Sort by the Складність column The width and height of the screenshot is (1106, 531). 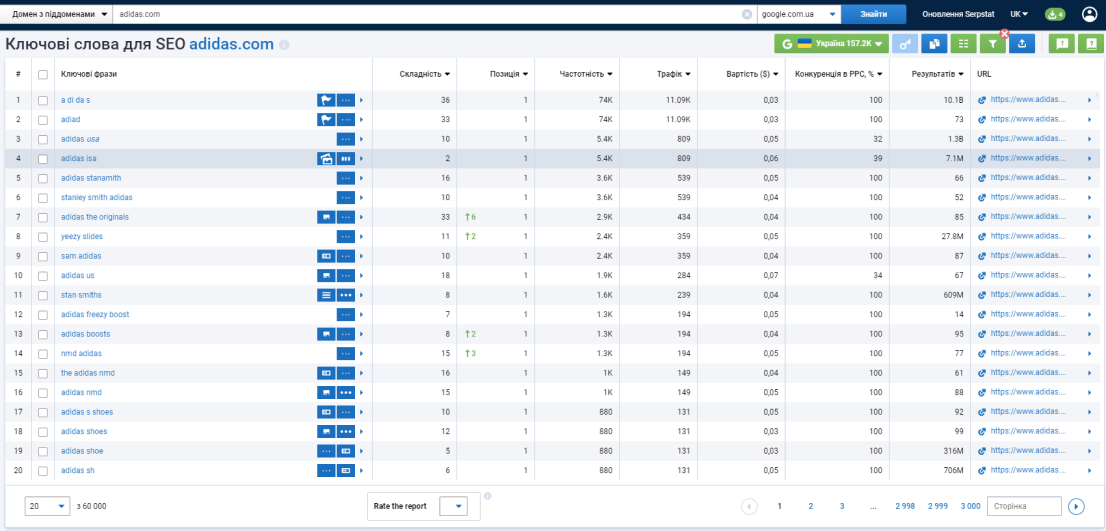[425, 74]
